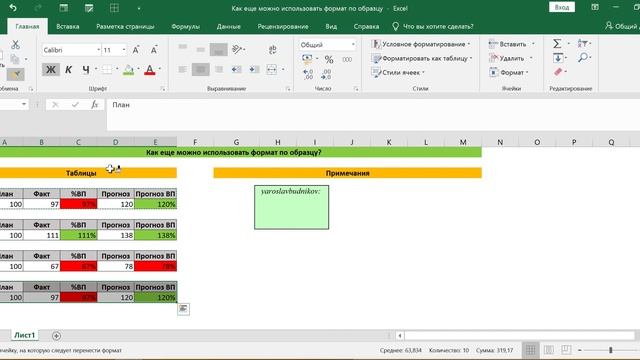
Task: Toggle middle vertical alignment
Action: pos(201,49)
